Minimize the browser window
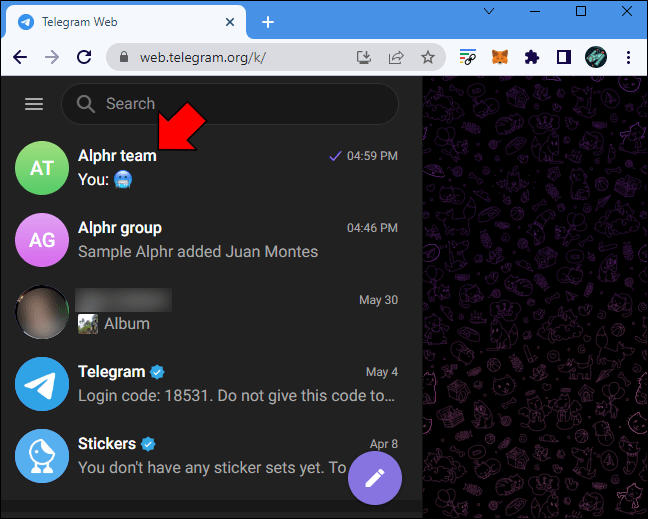Screen dimensions: 648x519 tap(535, 11)
